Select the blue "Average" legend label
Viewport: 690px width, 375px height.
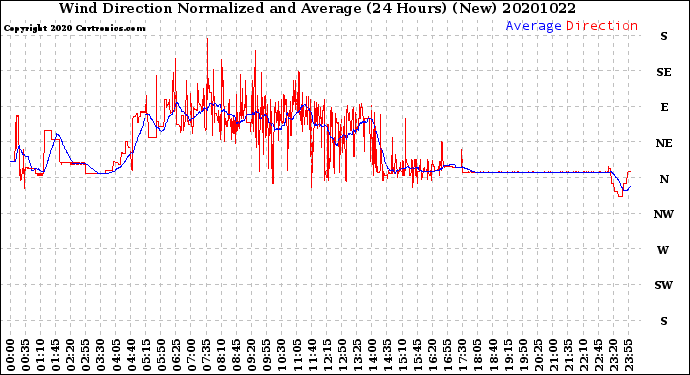click(x=533, y=26)
